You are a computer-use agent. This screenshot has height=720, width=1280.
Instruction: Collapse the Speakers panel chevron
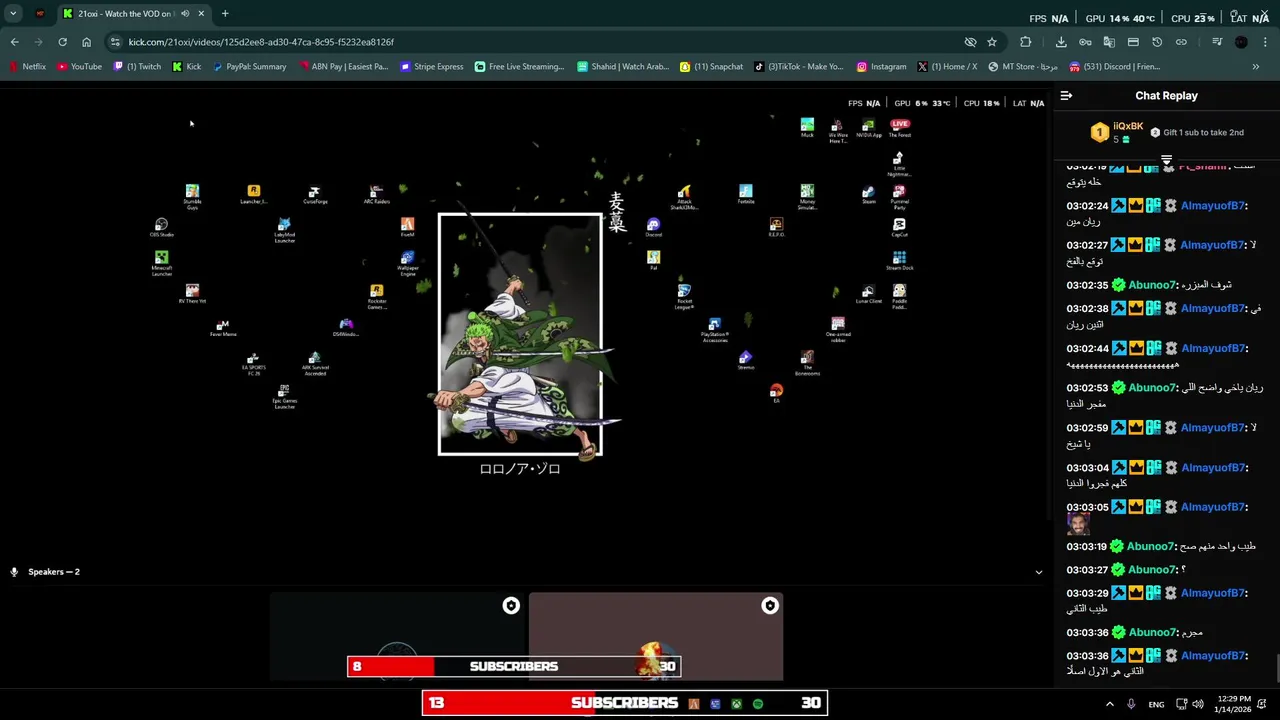pyautogui.click(x=1038, y=572)
